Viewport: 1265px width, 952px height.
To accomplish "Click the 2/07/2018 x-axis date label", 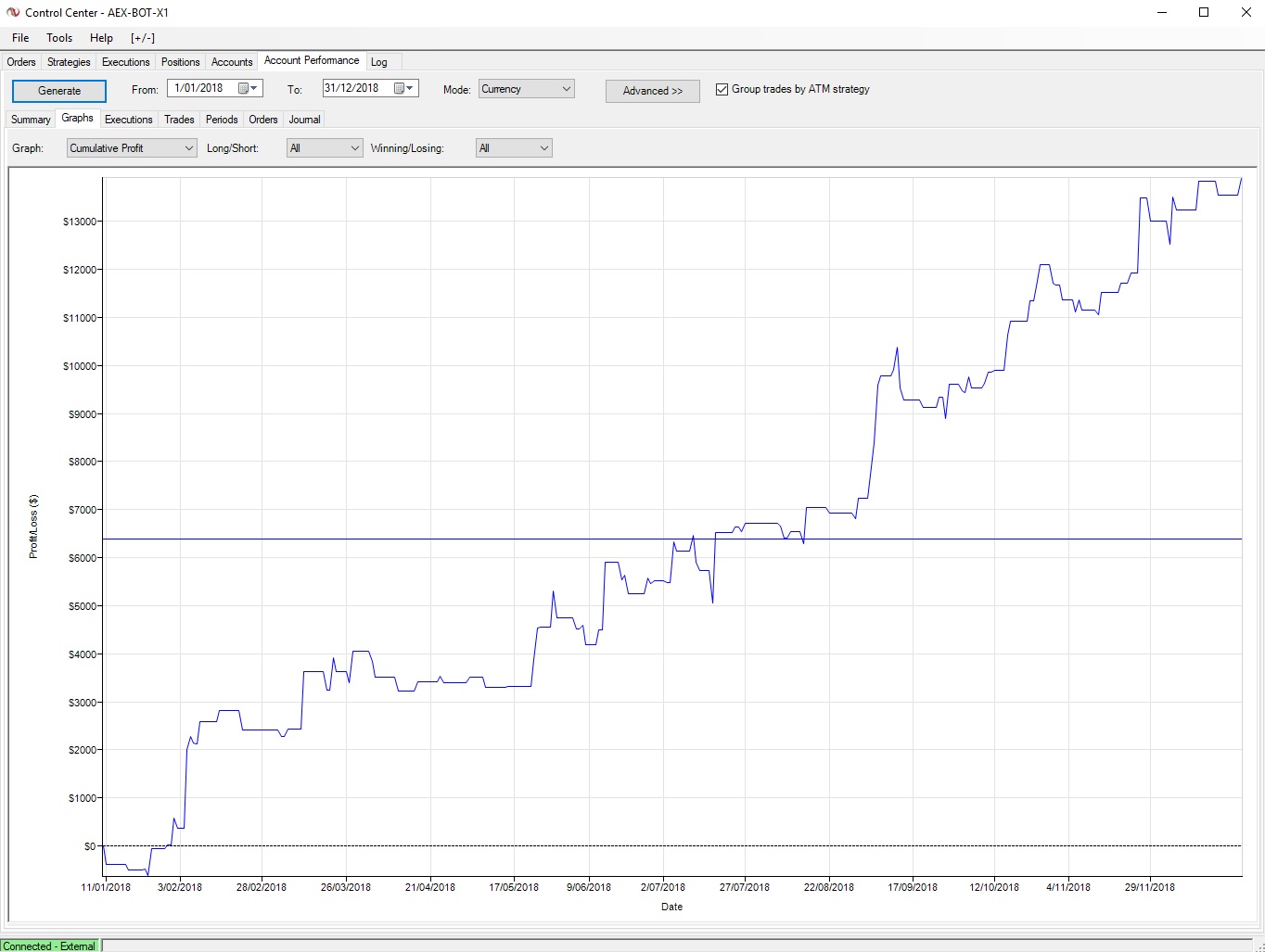I will [x=663, y=887].
